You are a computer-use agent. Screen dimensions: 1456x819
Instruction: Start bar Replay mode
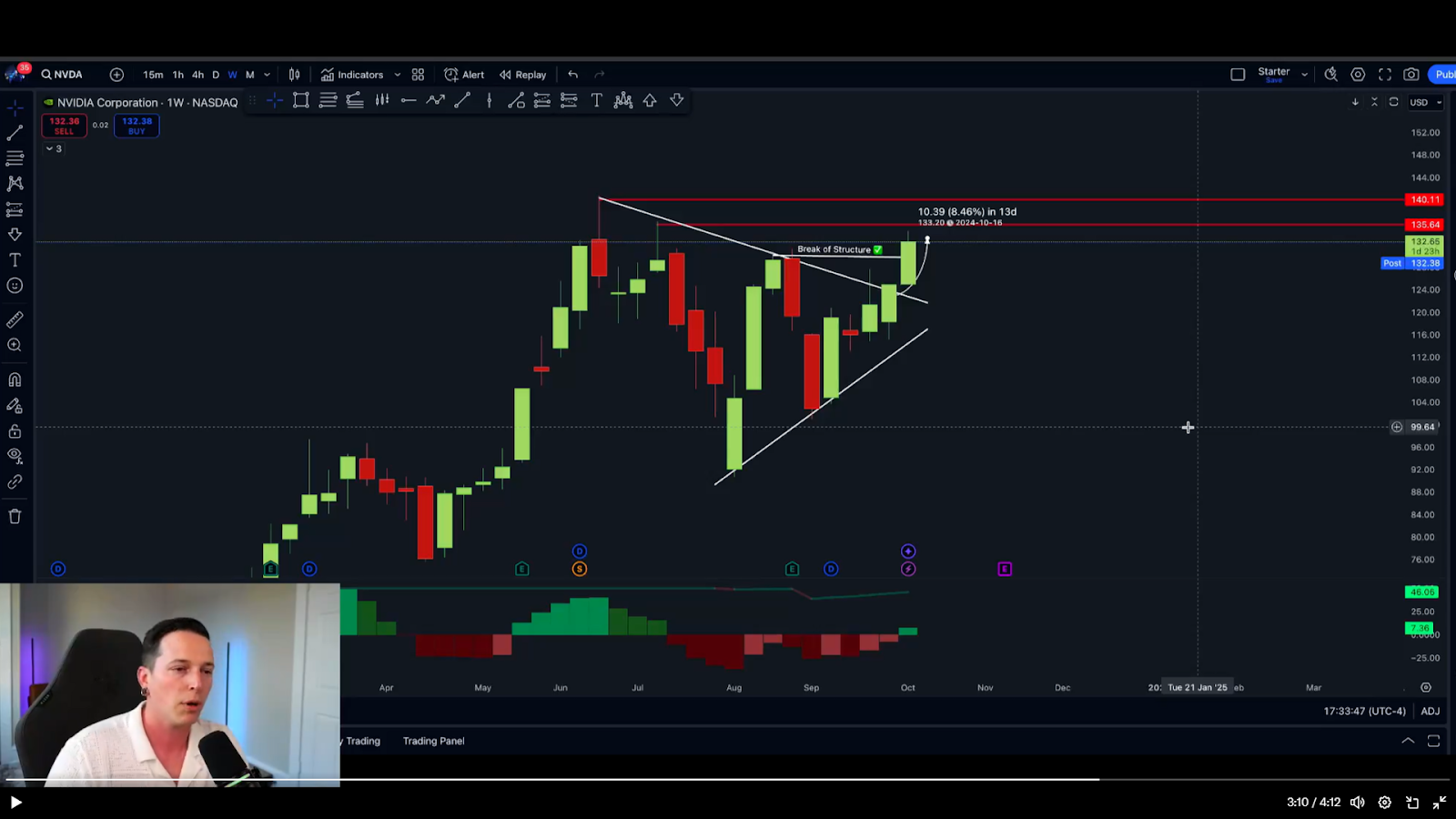point(522,75)
